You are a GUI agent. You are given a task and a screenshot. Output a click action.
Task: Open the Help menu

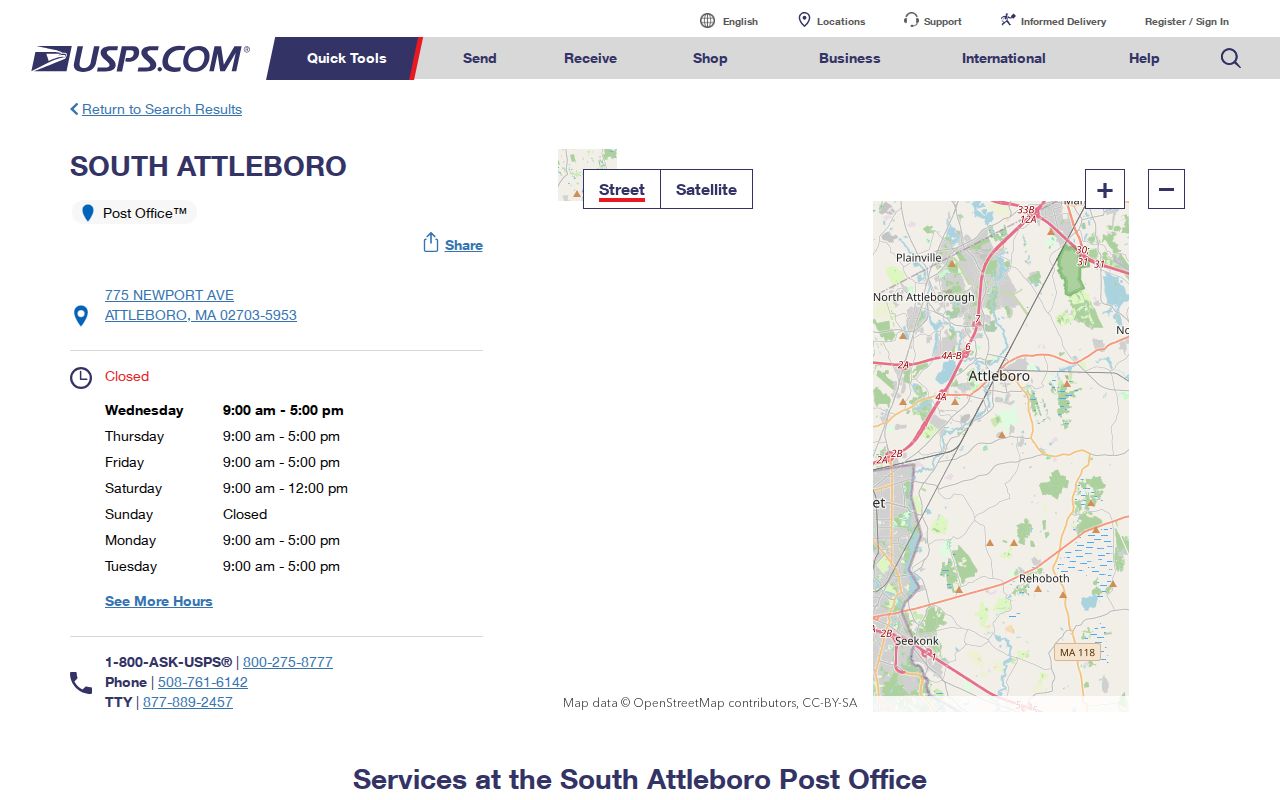point(1144,58)
